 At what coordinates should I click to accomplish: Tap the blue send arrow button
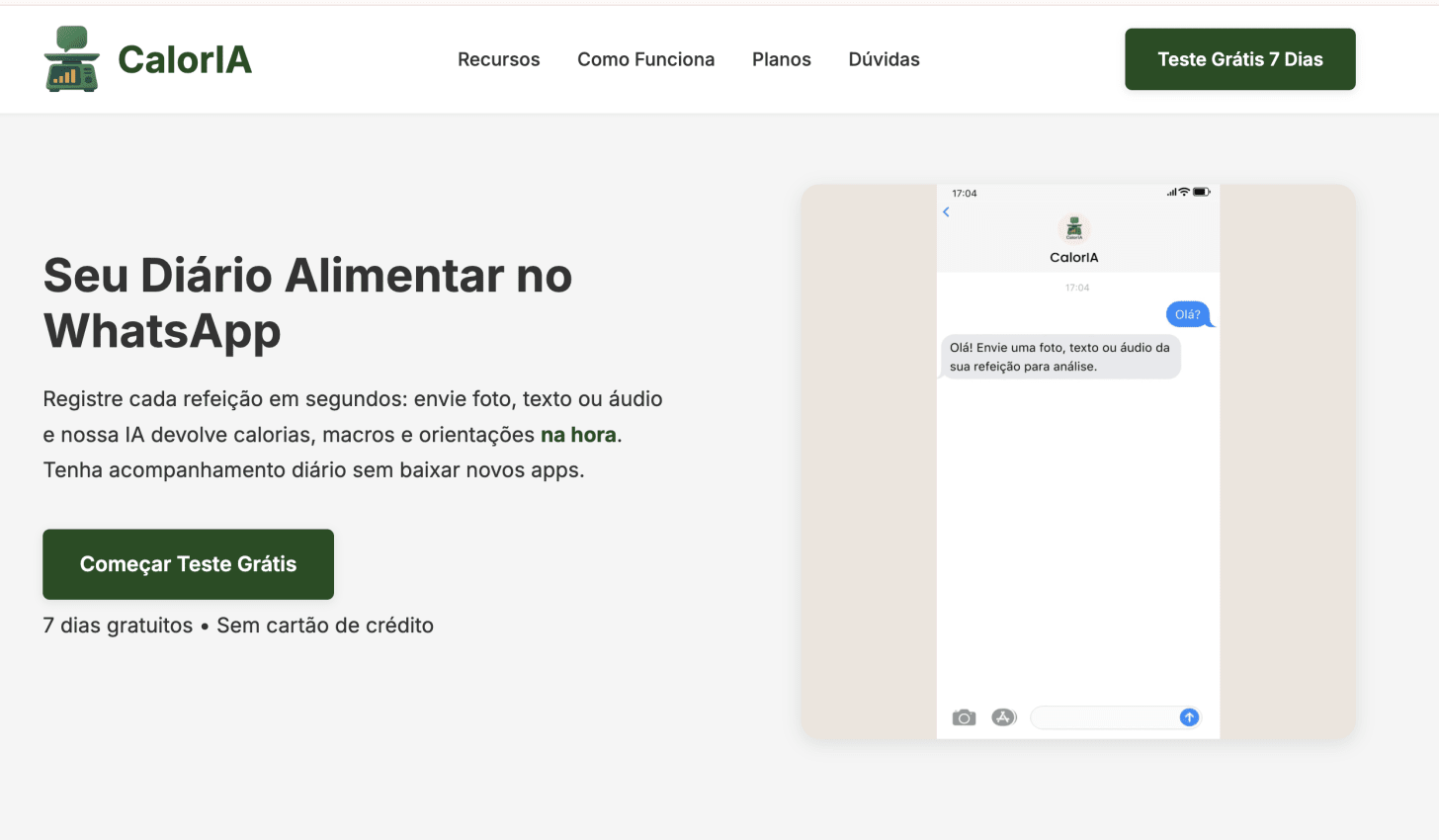point(1189,717)
